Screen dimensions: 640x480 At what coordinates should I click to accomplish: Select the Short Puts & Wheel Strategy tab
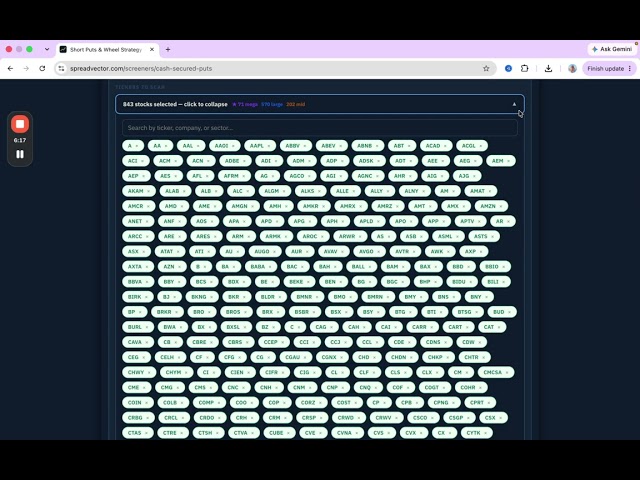[x=107, y=49]
